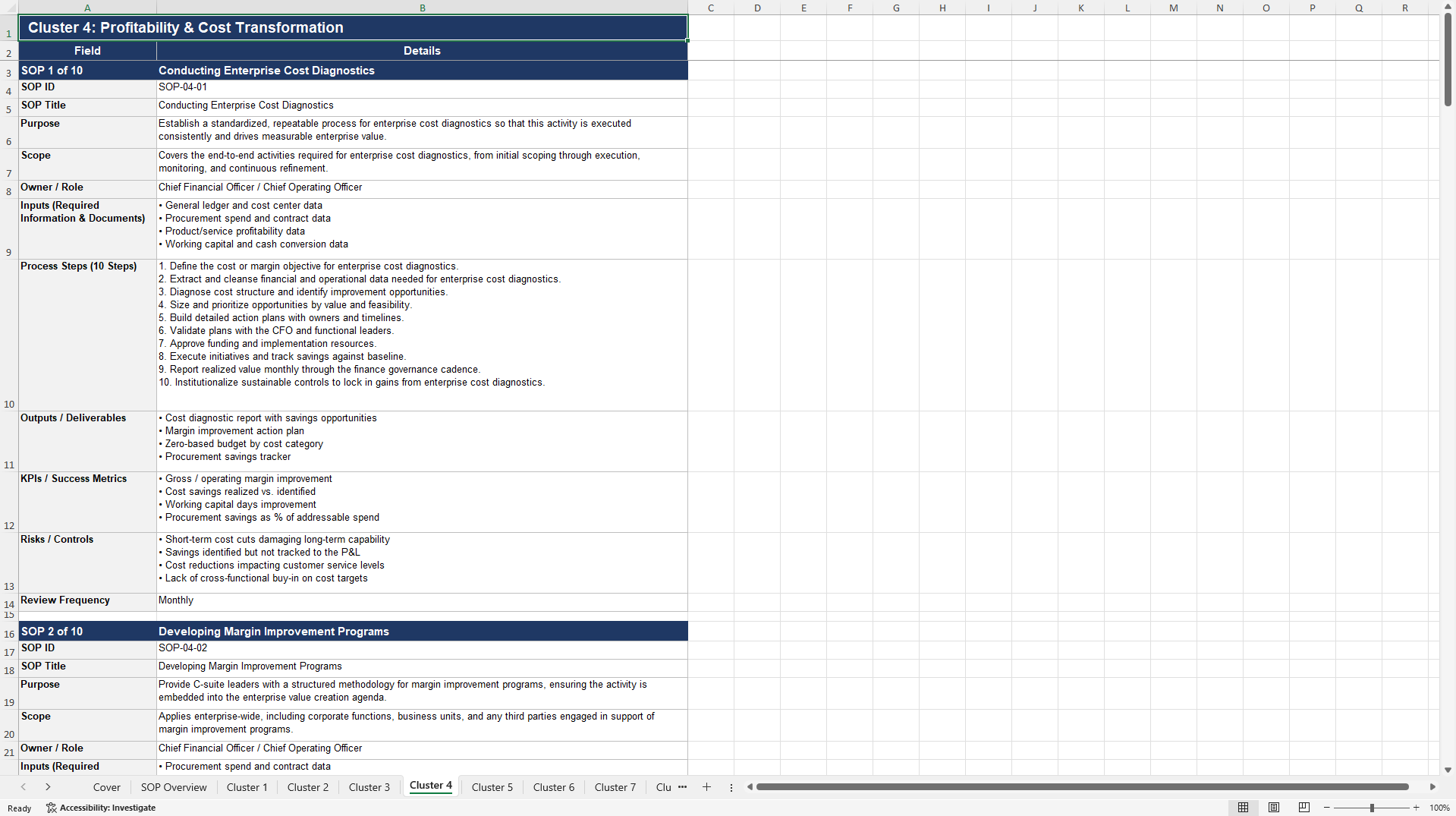Switch to Cluster 1 sheet
This screenshot has width=1456, height=816.
[247, 787]
